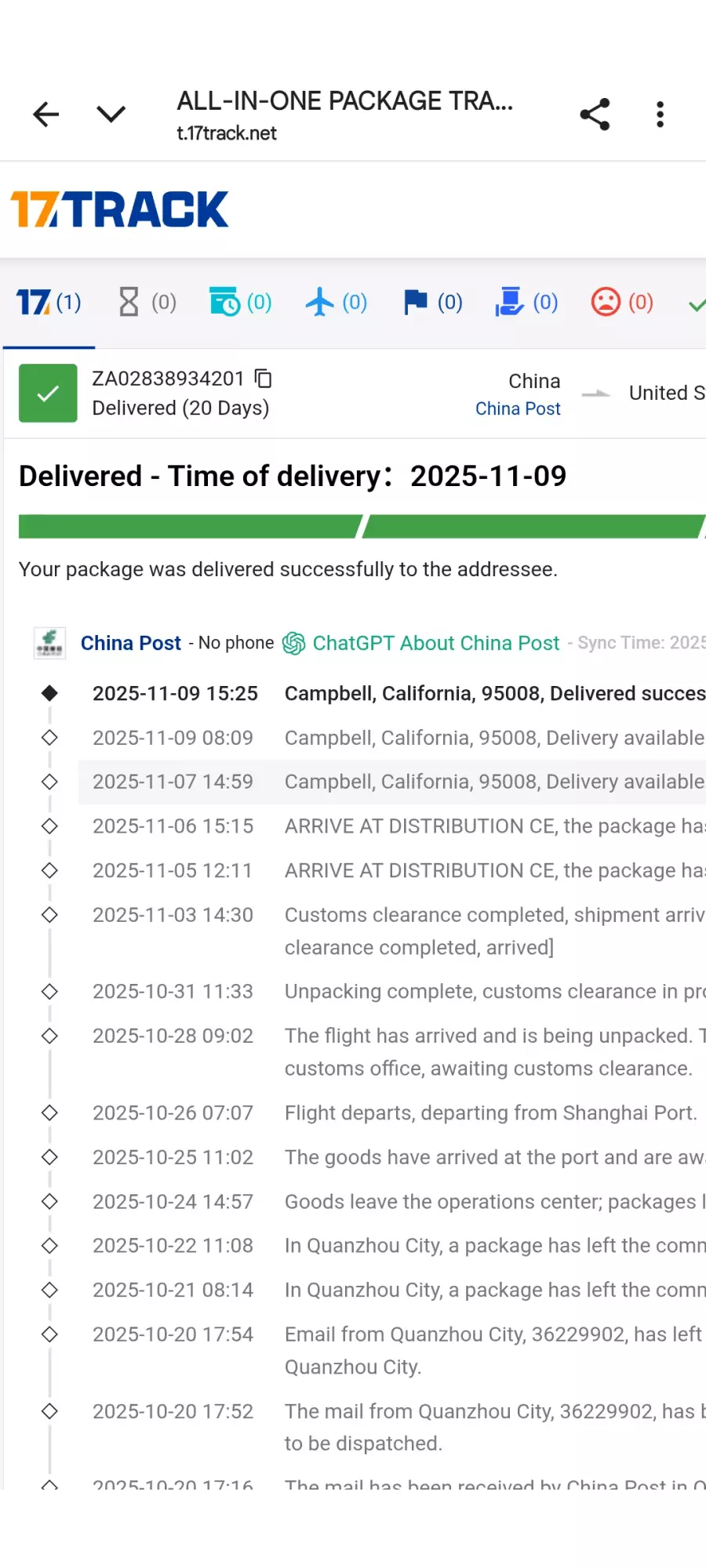Select the blue flag status filter
This screenshot has width=706, height=1568.
(432, 303)
